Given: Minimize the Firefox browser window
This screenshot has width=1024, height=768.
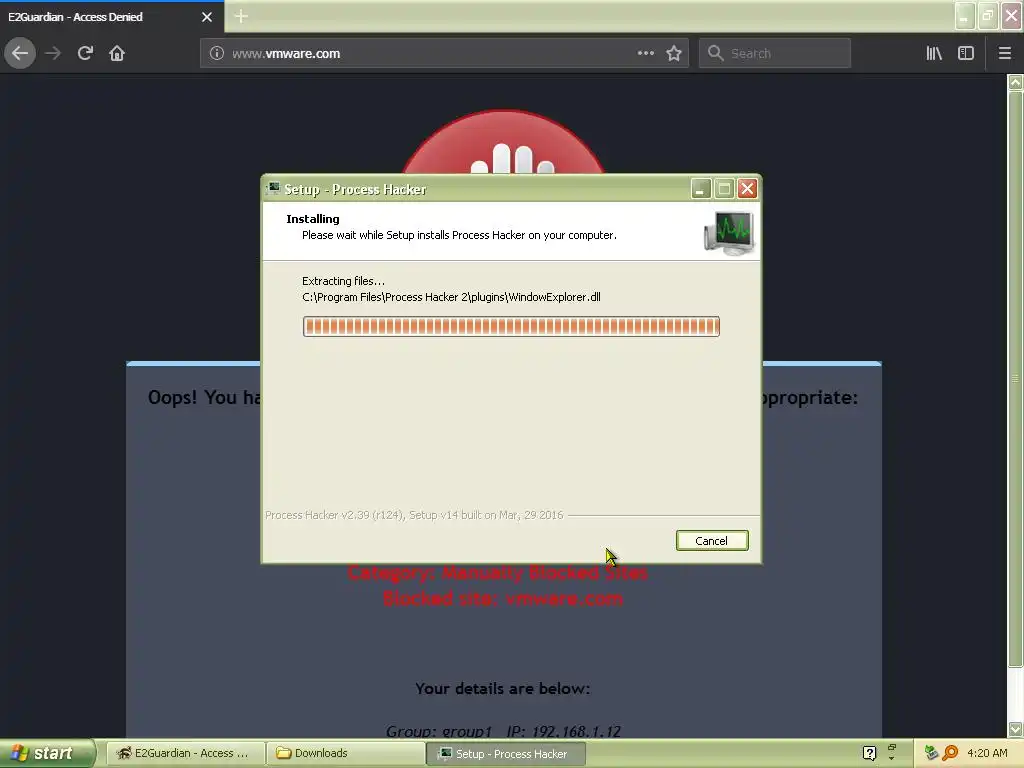Looking at the screenshot, I should pyautogui.click(x=965, y=16).
